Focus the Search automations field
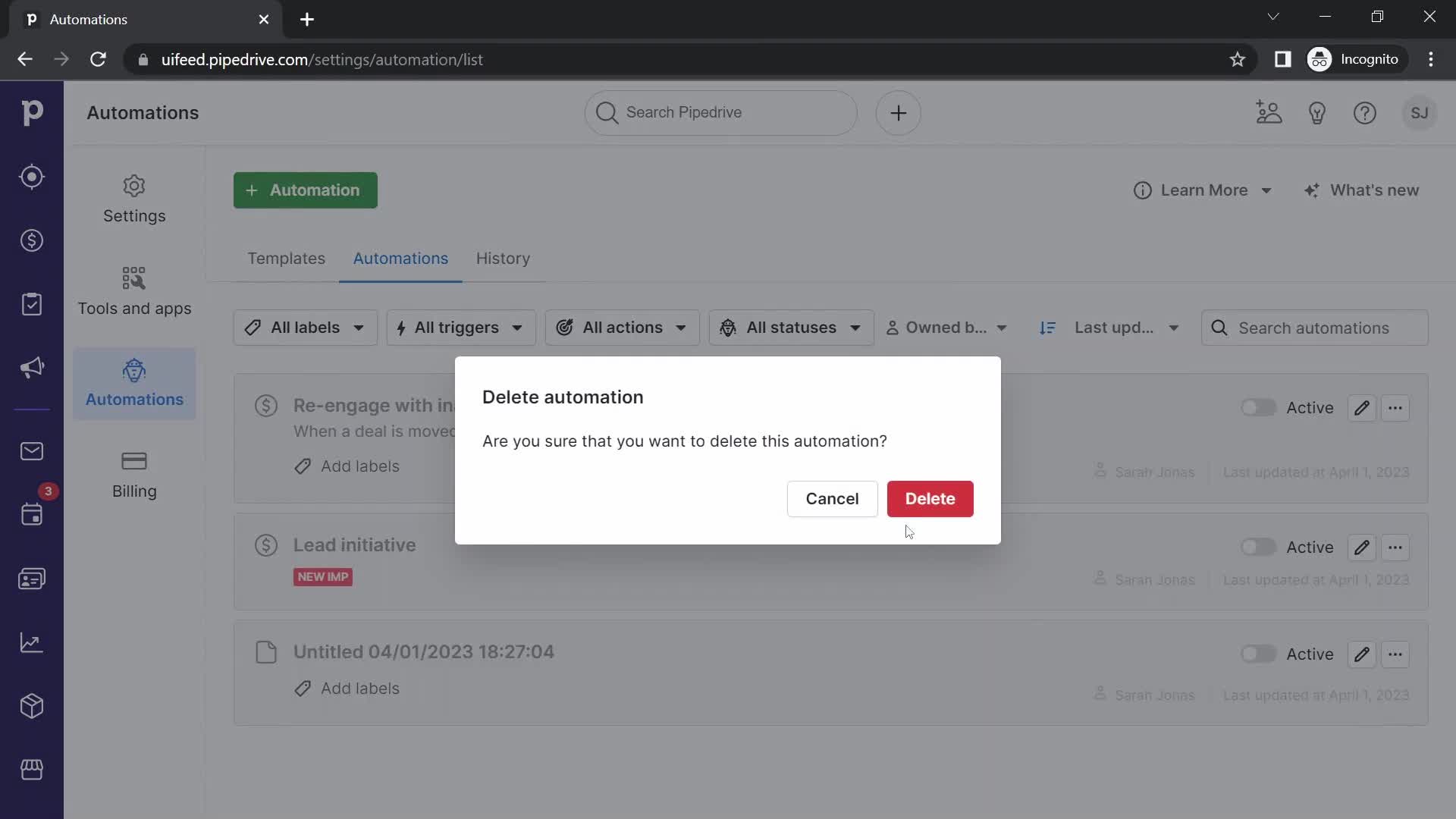The height and width of the screenshot is (819, 1456). point(1314,328)
